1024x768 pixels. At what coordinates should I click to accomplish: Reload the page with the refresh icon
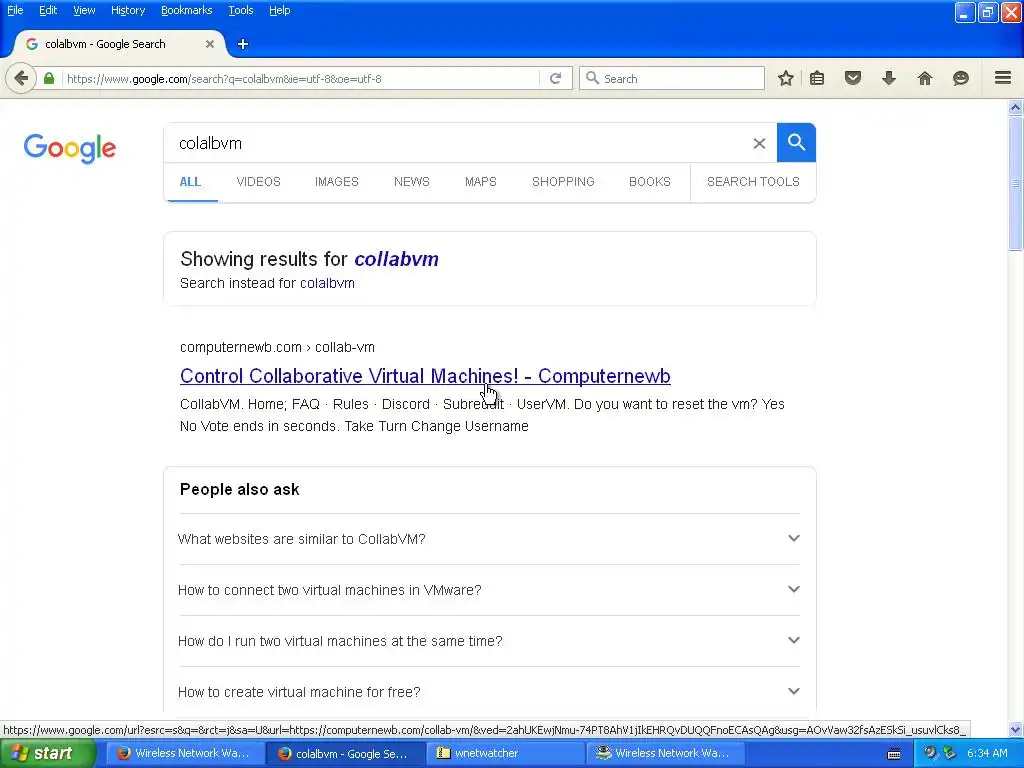pyautogui.click(x=556, y=78)
